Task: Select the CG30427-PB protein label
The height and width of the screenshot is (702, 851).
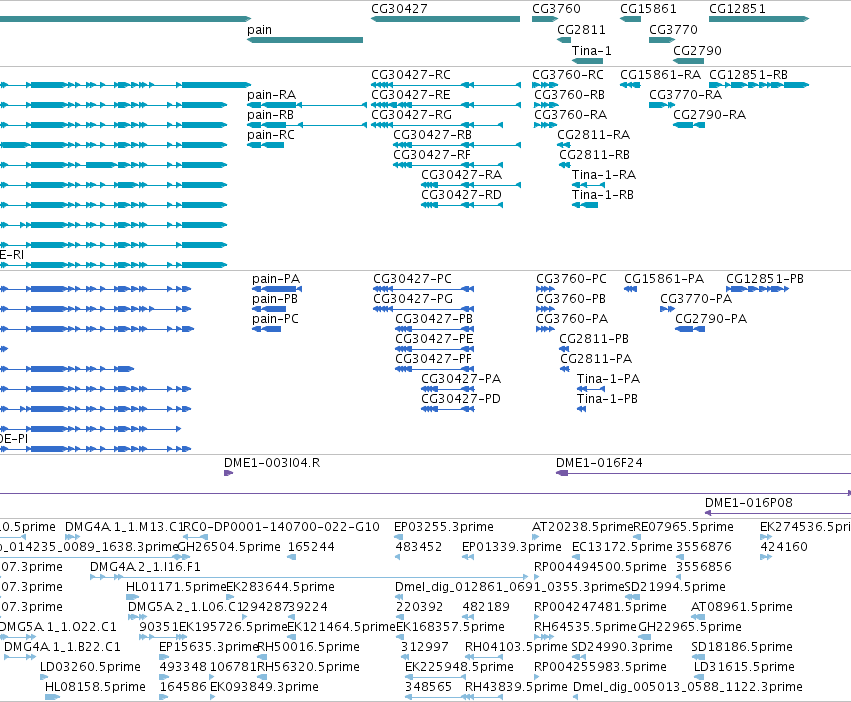Action: click(434, 319)
